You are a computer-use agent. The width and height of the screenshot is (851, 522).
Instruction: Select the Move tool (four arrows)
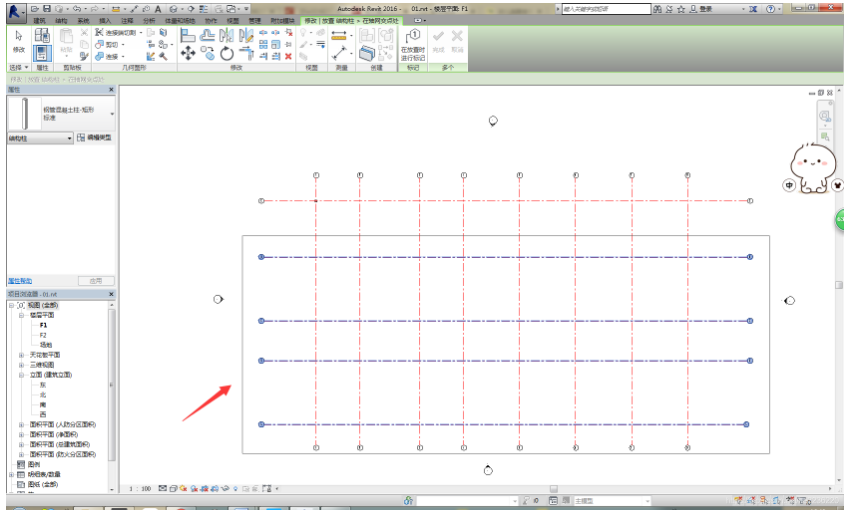pyautogui.click(x=188, y=53)
